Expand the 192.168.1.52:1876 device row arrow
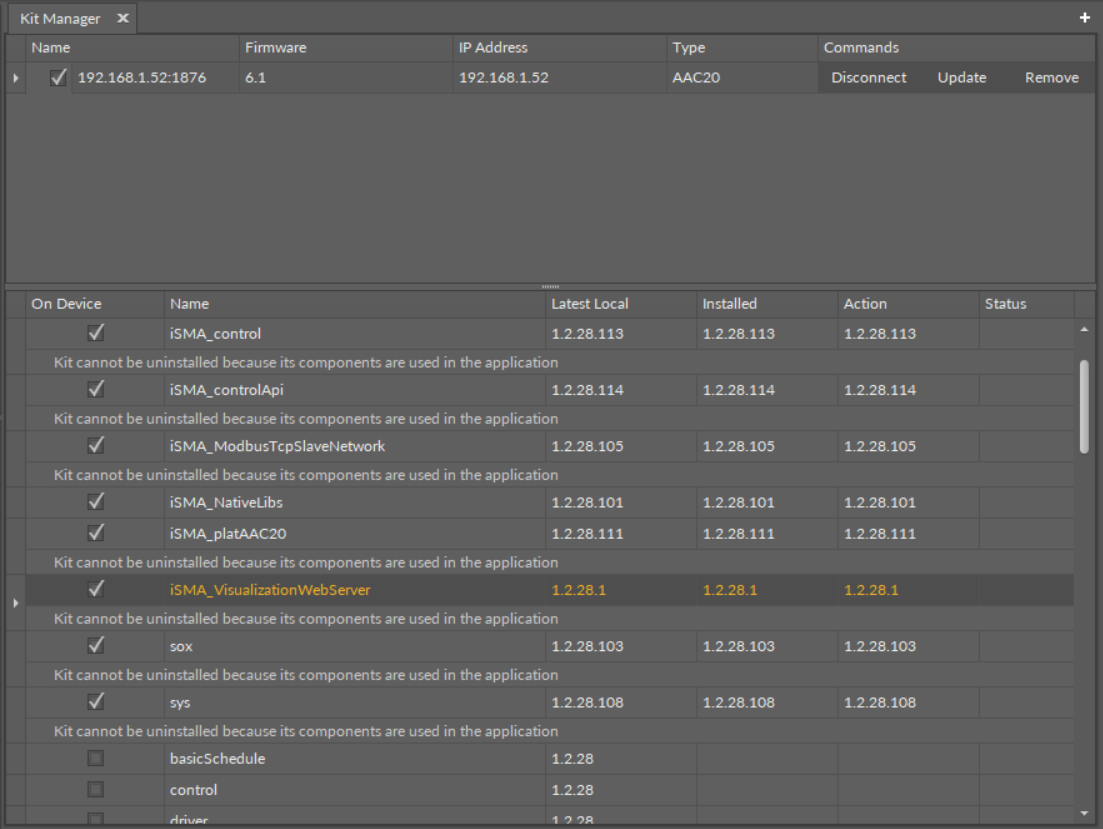The width and height of the screenshot is (1103, 829). click(14, 78)
